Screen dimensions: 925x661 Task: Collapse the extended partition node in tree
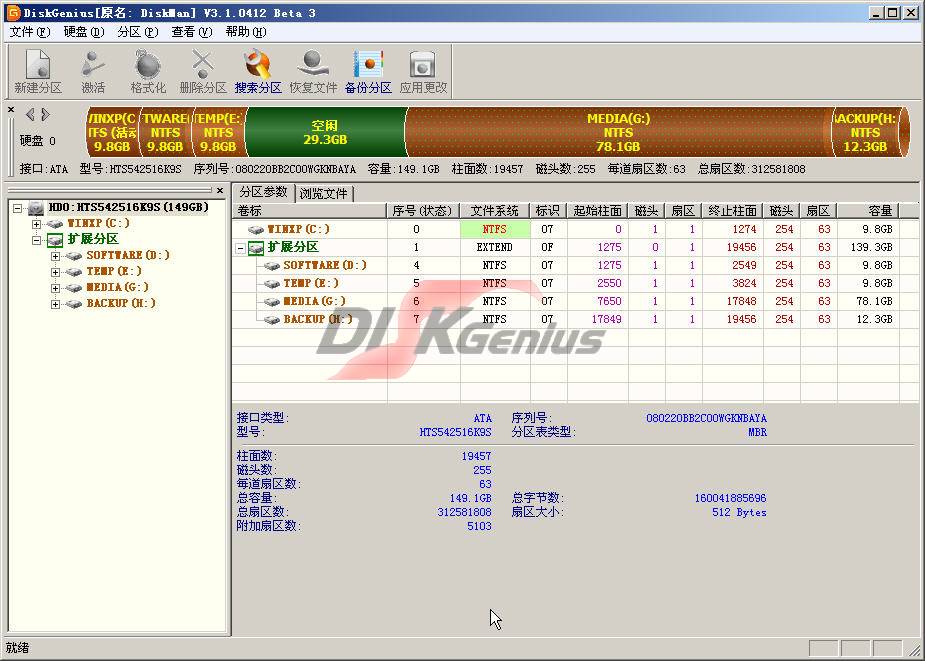(37, 240)
